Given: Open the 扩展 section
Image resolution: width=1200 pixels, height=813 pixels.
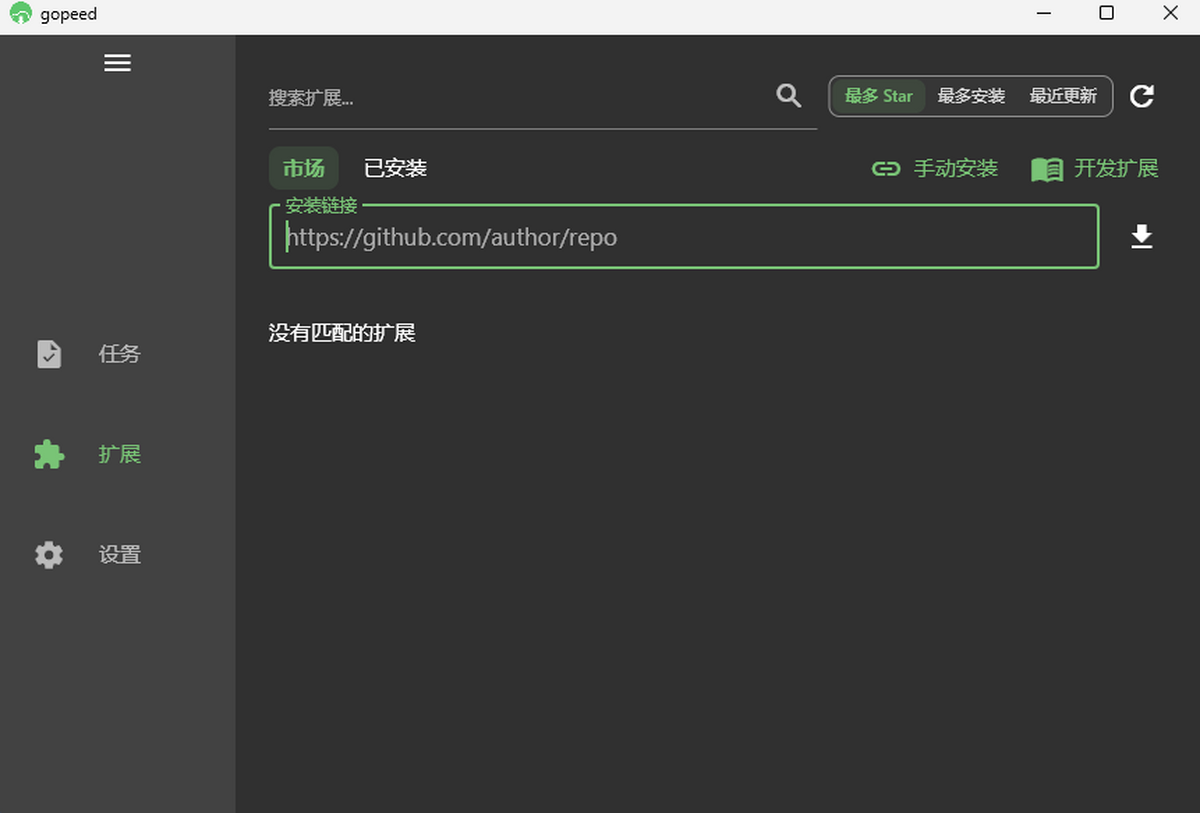Looking at the screenshot, I should point(118,454).
